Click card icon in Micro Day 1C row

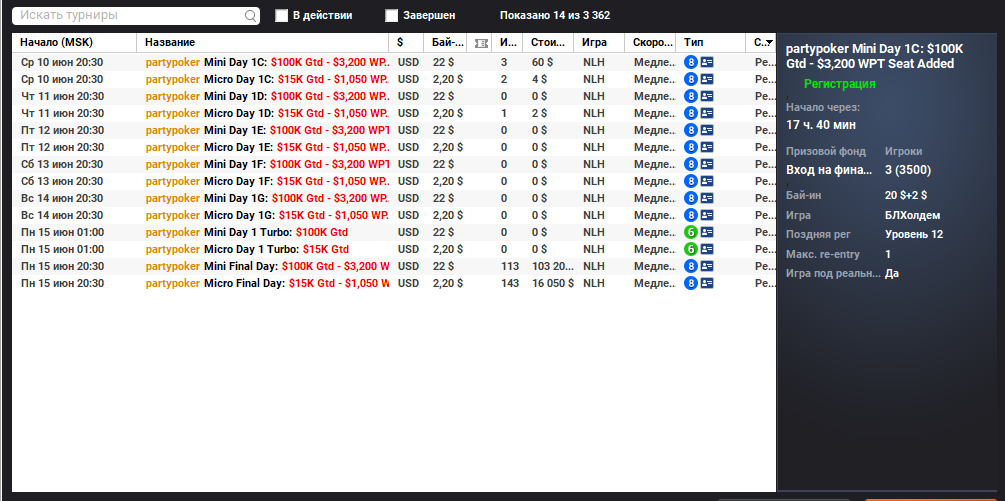tap(707, 79)
